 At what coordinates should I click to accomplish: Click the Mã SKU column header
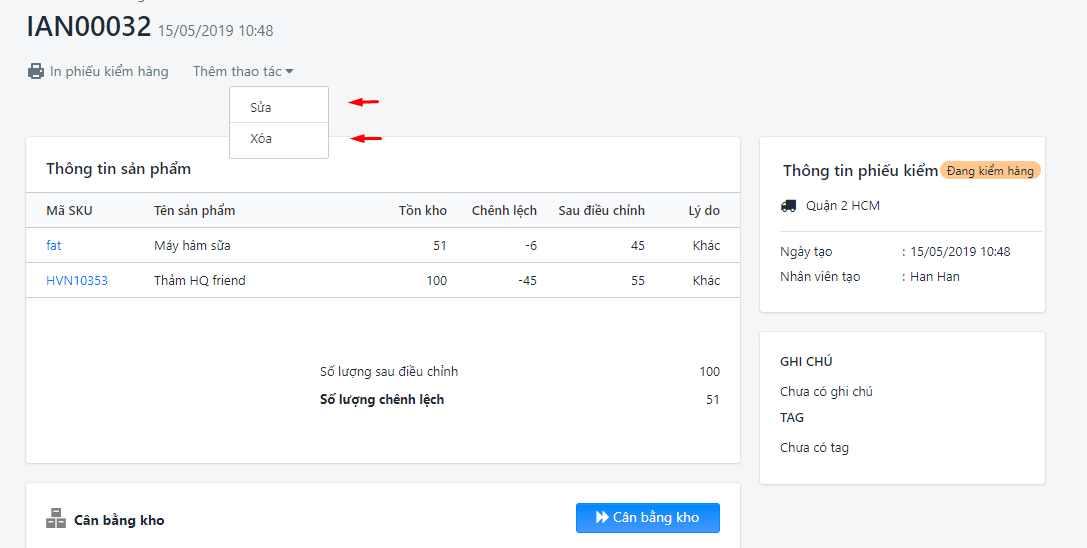69,211
